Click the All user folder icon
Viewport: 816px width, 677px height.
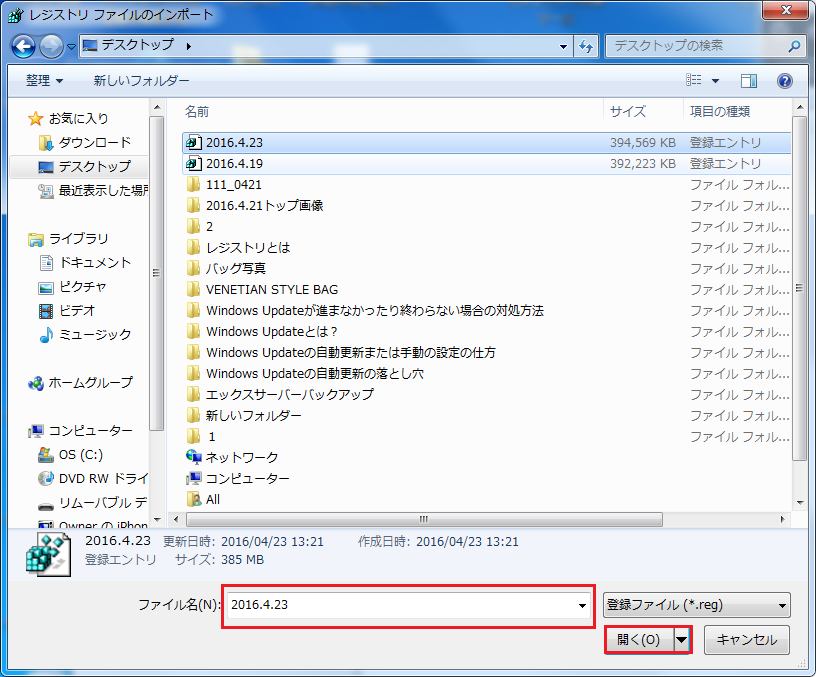pyautogui.click(x=194, y=500)
